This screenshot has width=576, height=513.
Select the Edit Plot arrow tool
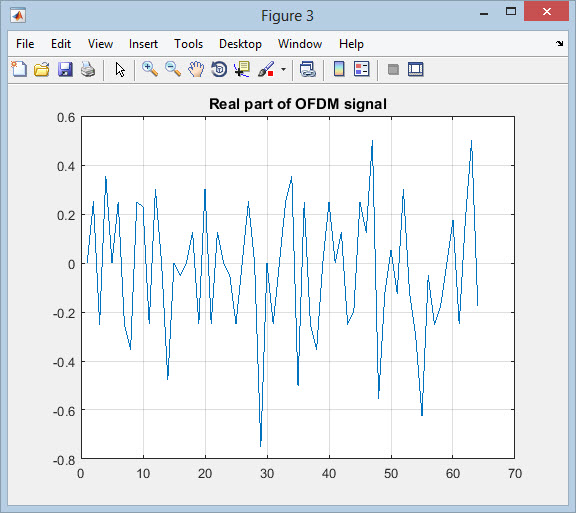click(x=120, y=69)
